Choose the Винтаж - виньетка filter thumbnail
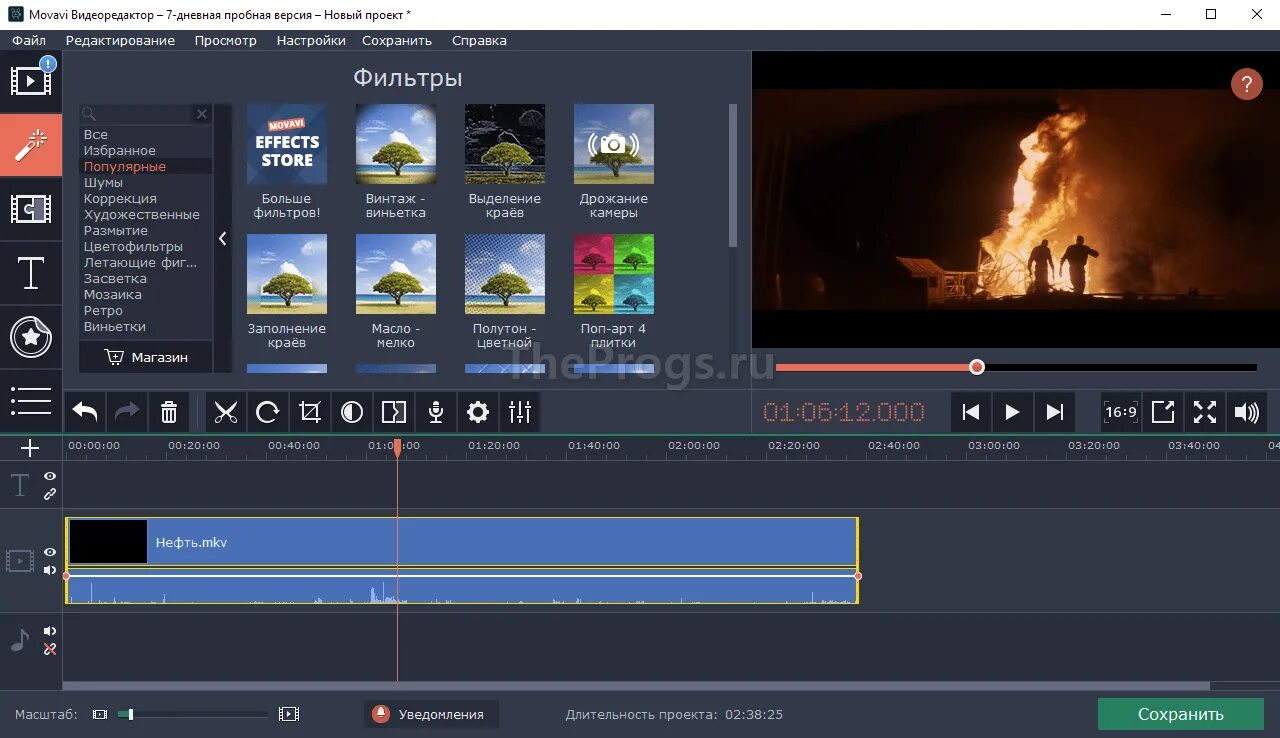 (395, 144)
